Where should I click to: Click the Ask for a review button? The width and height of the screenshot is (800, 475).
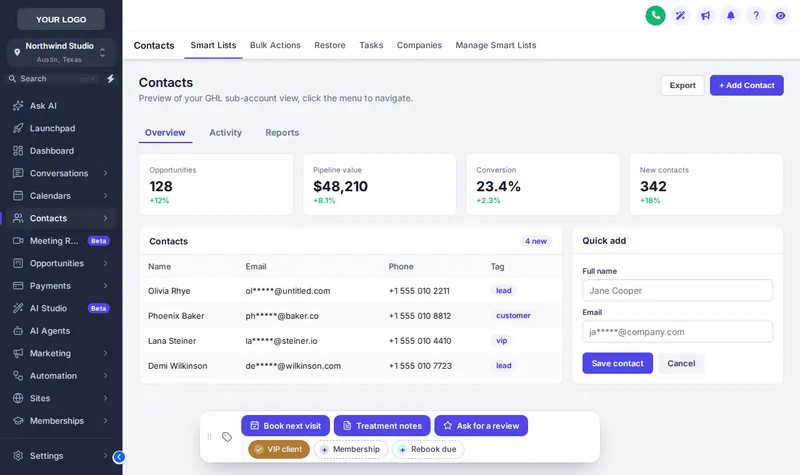(x=481, y=426)
